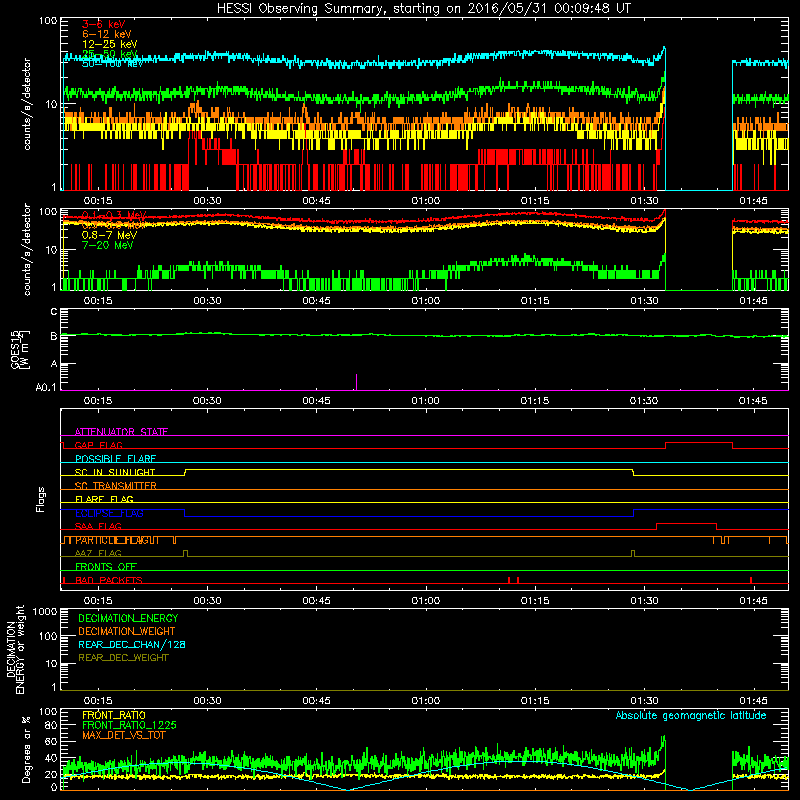The height and width of the screenshot is (800, 800).
Task: Click the 80 tick label on the Degrees axis
Action: 51,724
